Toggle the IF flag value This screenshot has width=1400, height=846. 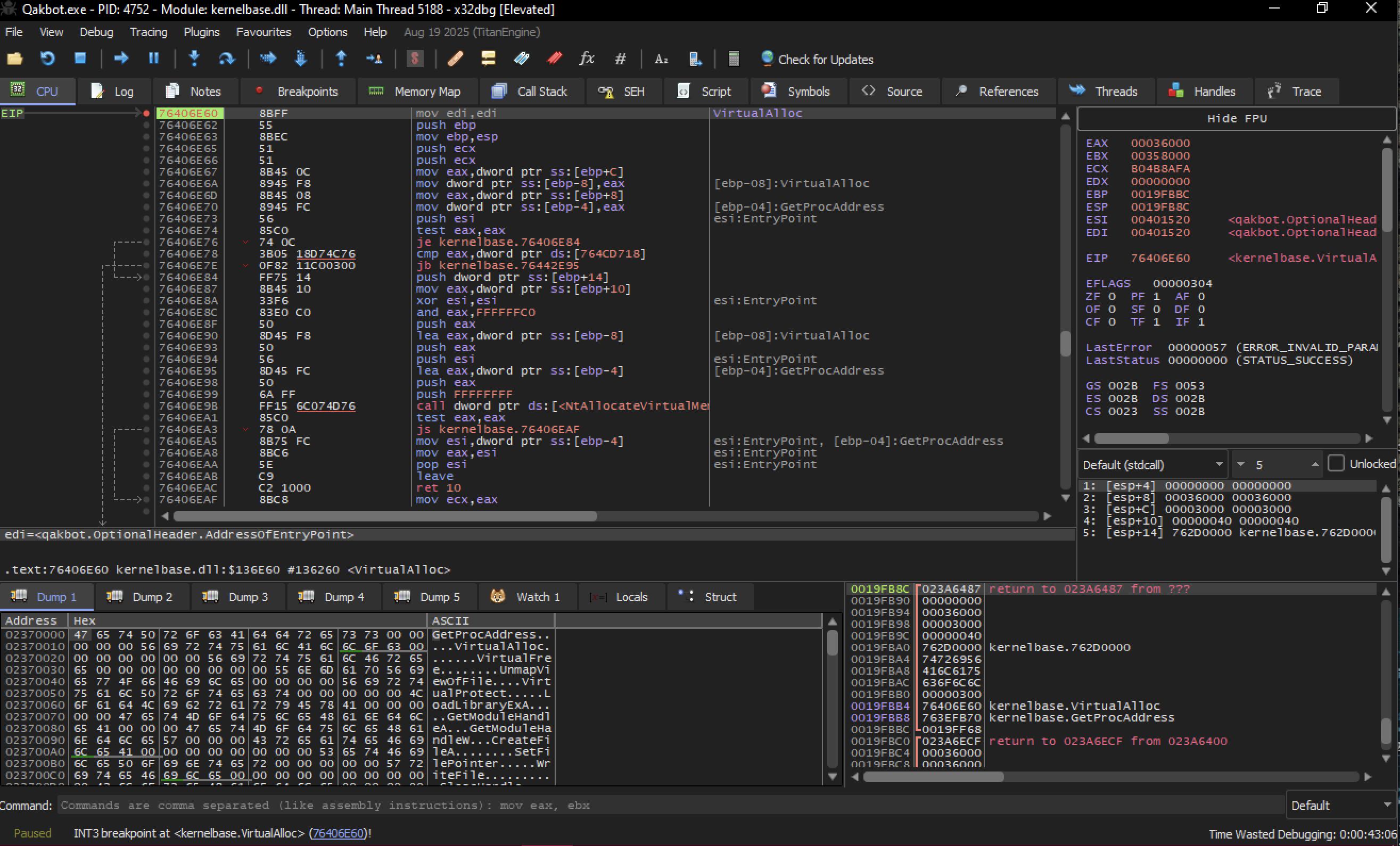point(1200,322)
